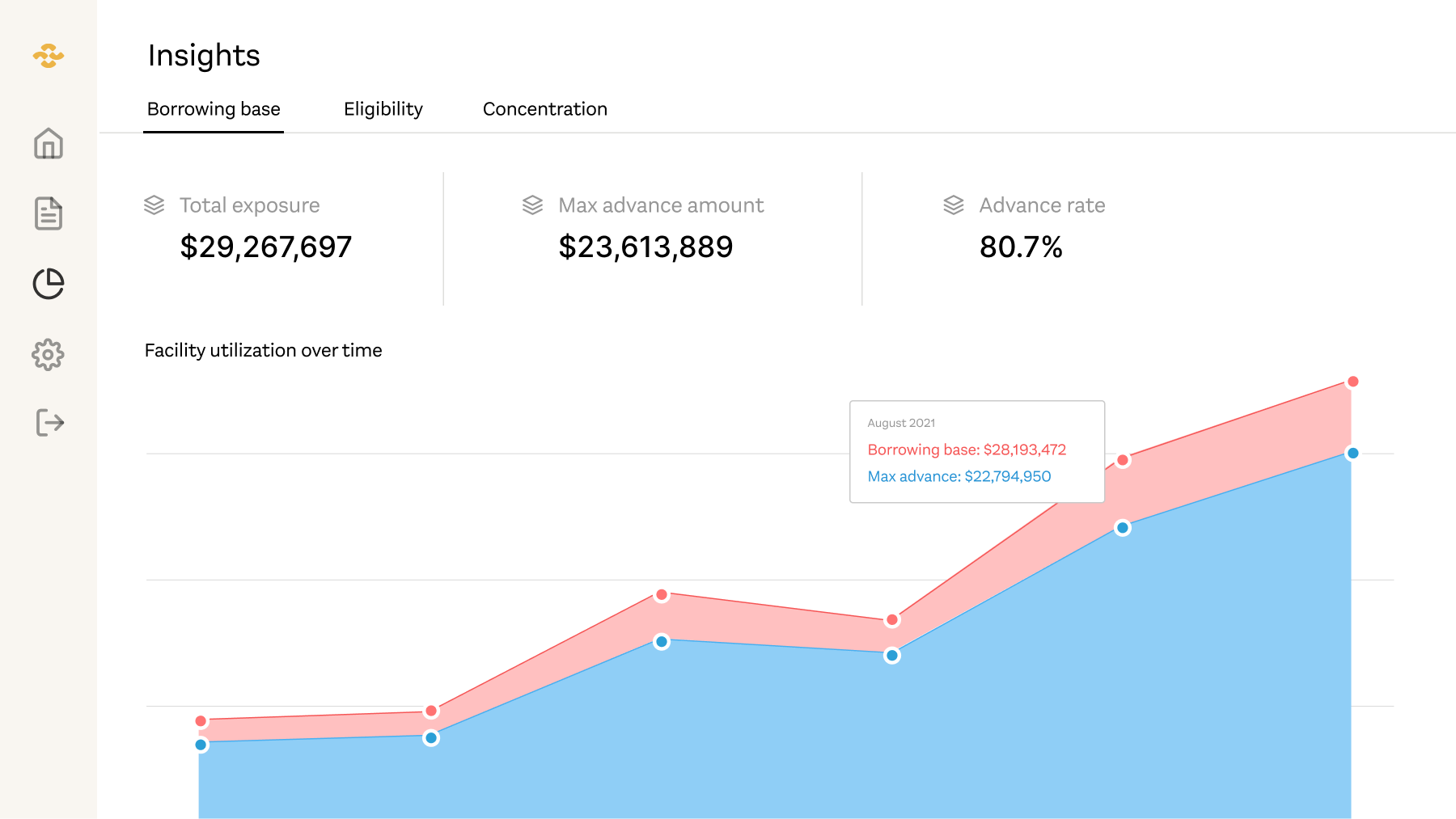This screenshot has width=1456, height=819.
Task: Click the Log out icon
Action: [49, 422]
